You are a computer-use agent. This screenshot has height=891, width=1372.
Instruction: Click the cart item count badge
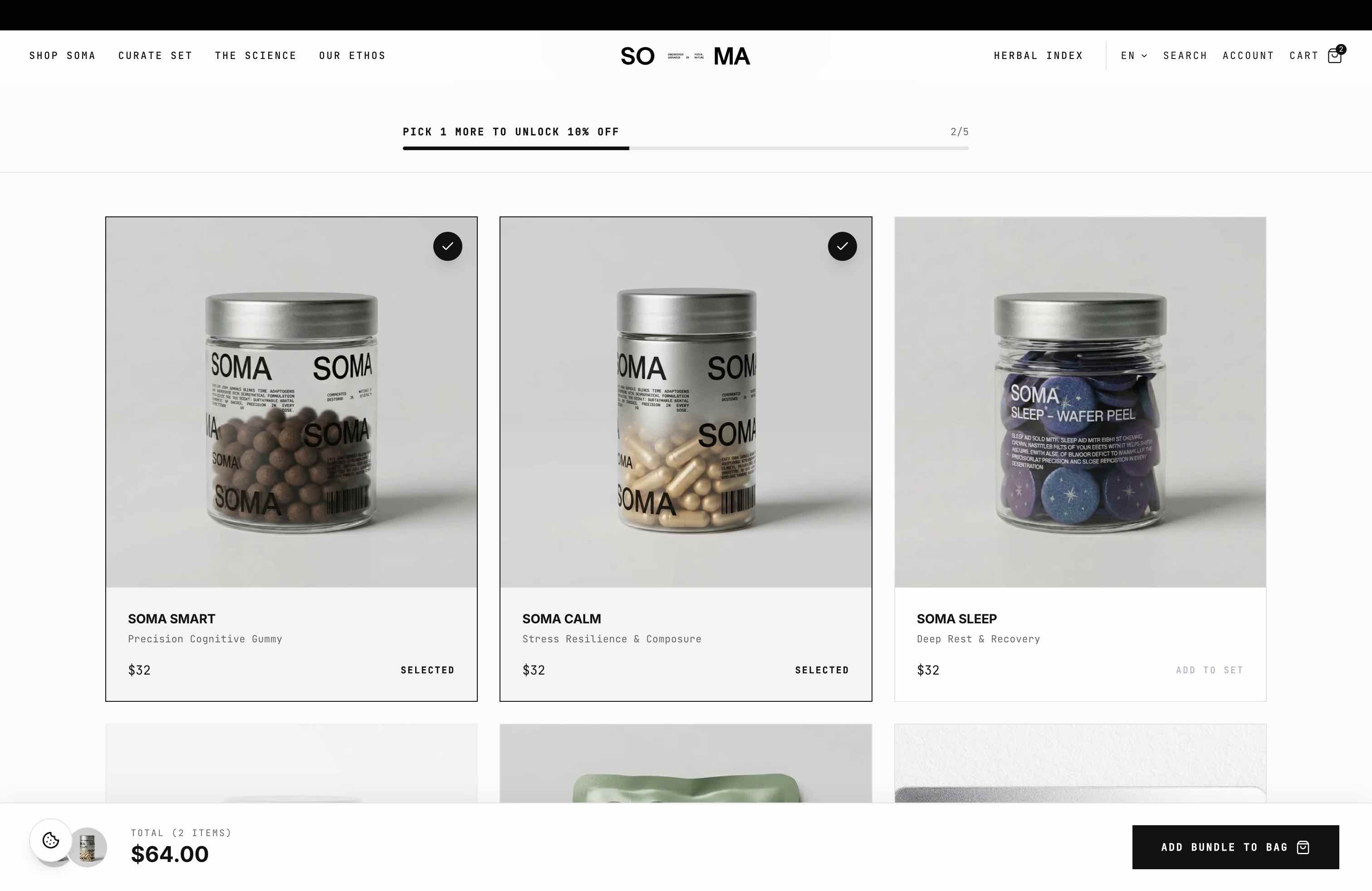pyautogui.click(x=1341, y=49)
